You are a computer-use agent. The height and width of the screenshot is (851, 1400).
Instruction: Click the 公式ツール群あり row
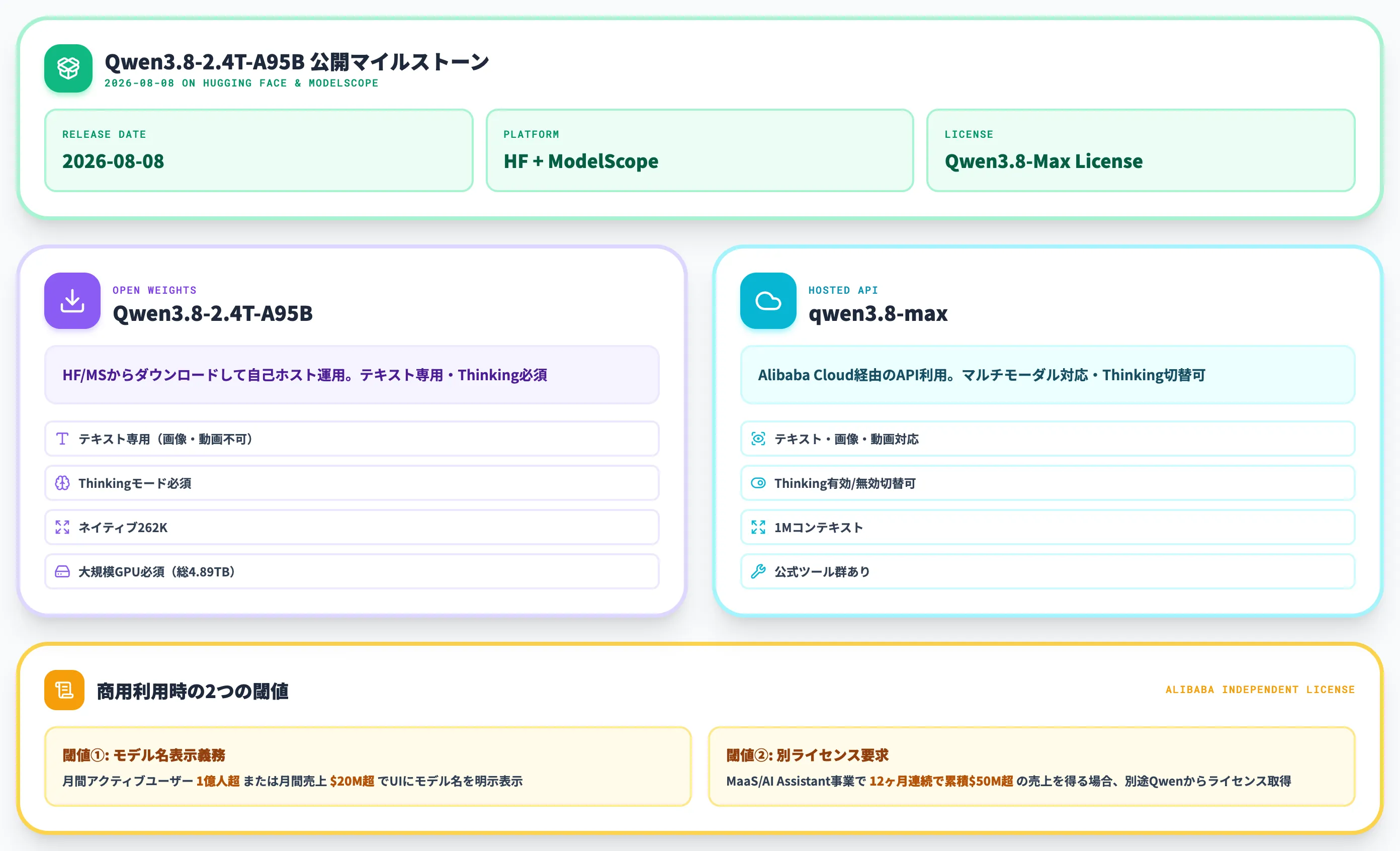point(1047,571)
